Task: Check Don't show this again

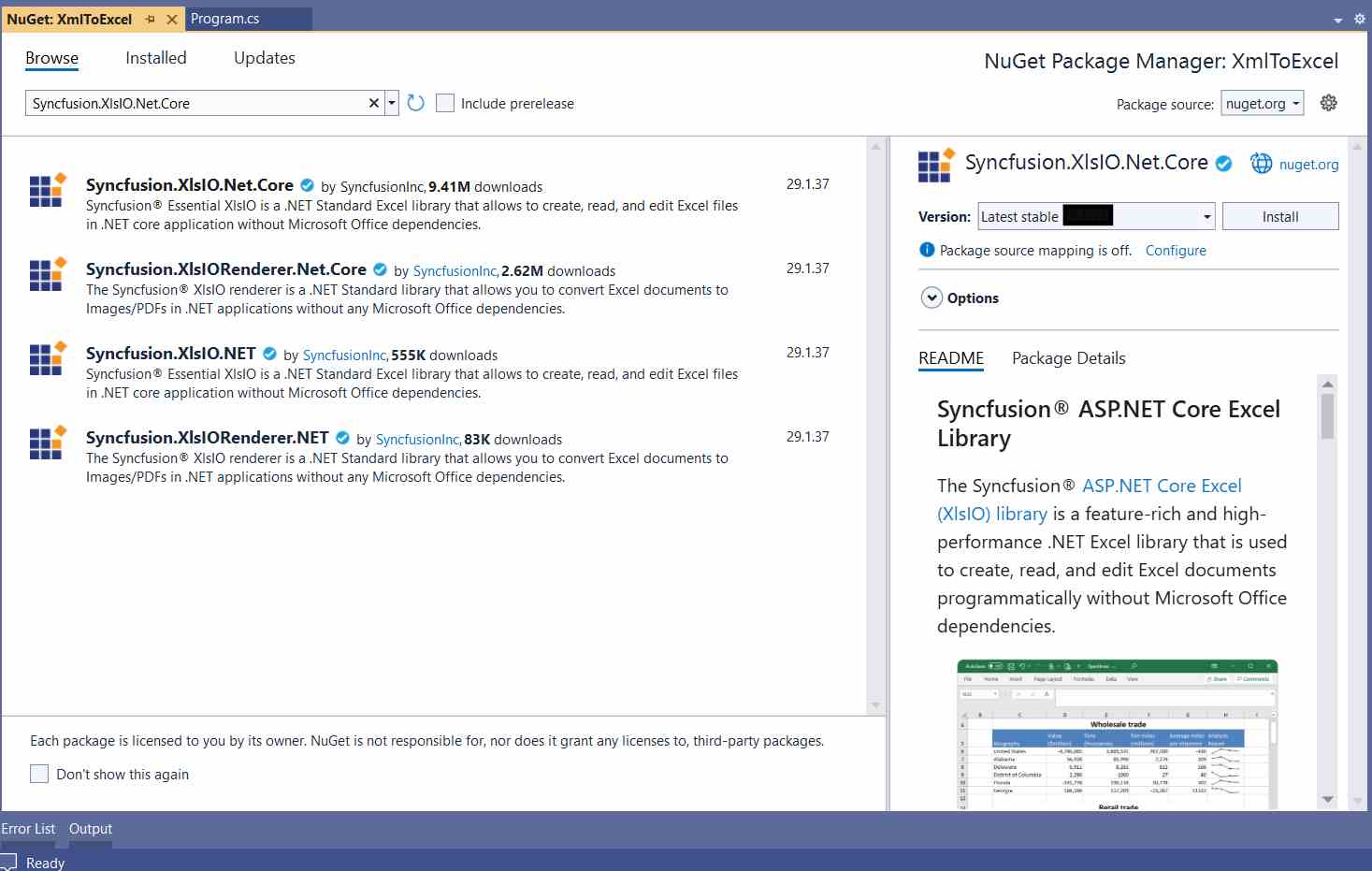Action: pyautogui.click(x=39, y=774)
